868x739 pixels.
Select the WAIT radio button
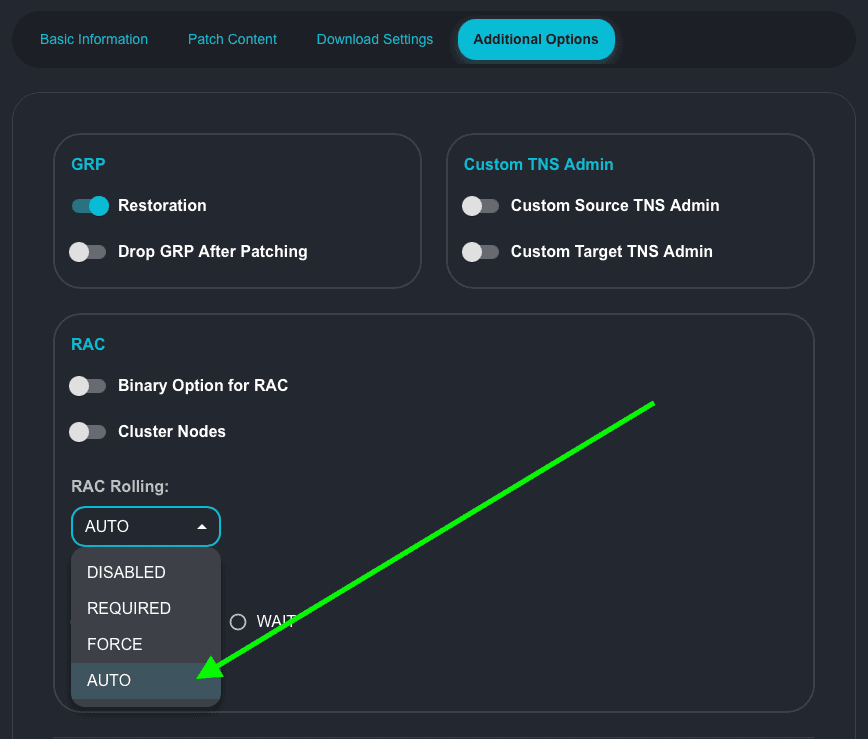[x=238, y=622]
